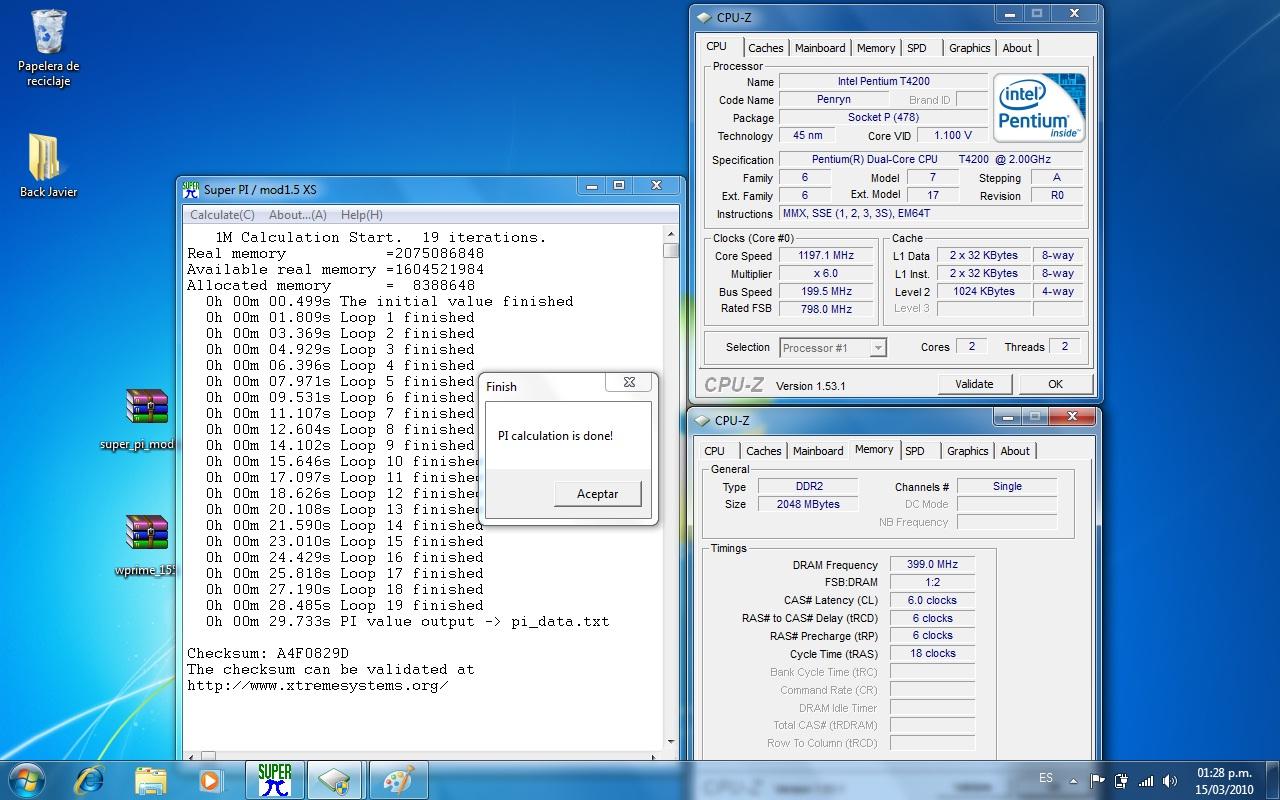Click Intel Pentium inside logo
Viewport: 1280px width, 800px height.
(x=1040, y=107)
